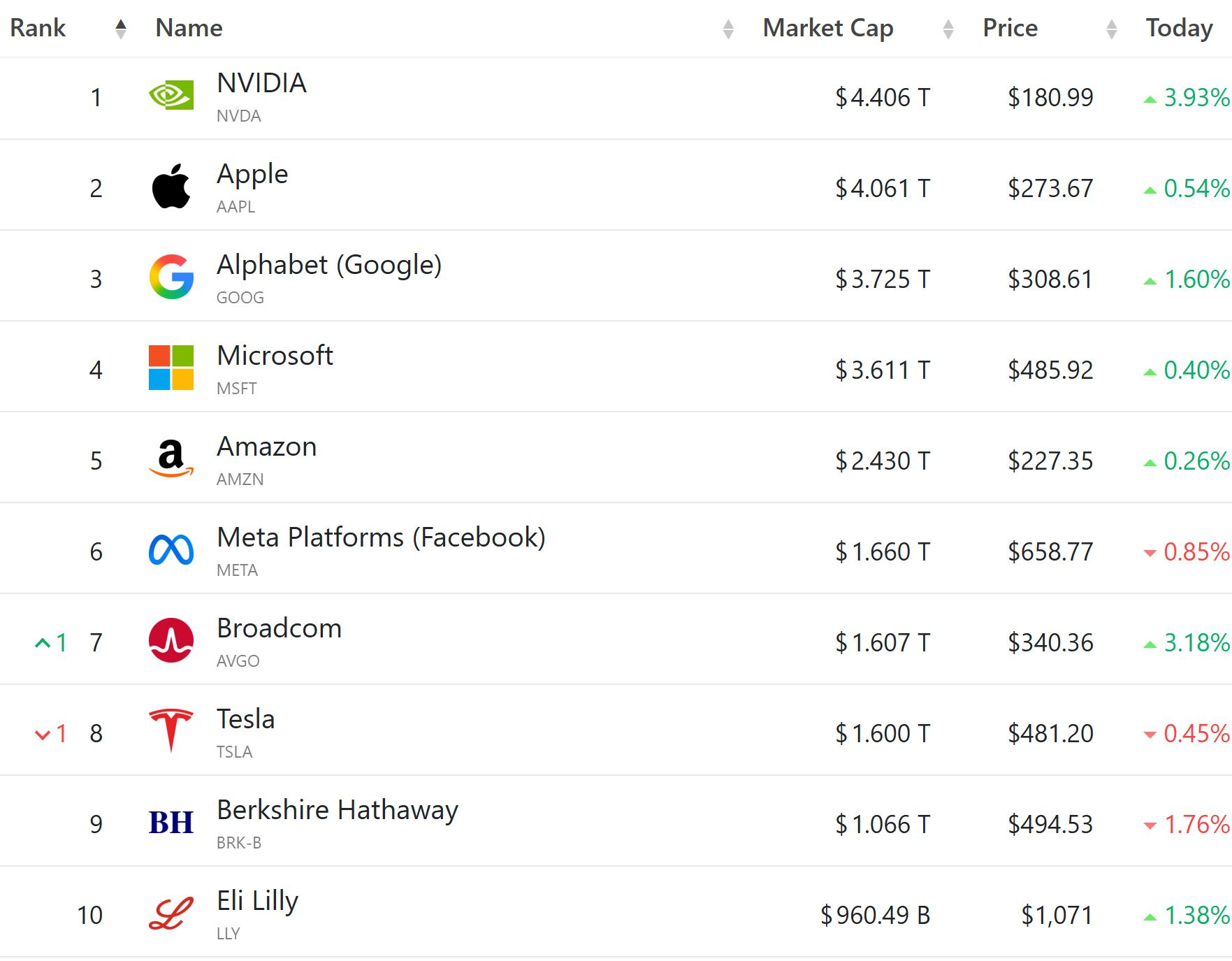Open the Berkshire Hathaway company link
This screenshot has width=1232, height=961.
coord(338,810)
